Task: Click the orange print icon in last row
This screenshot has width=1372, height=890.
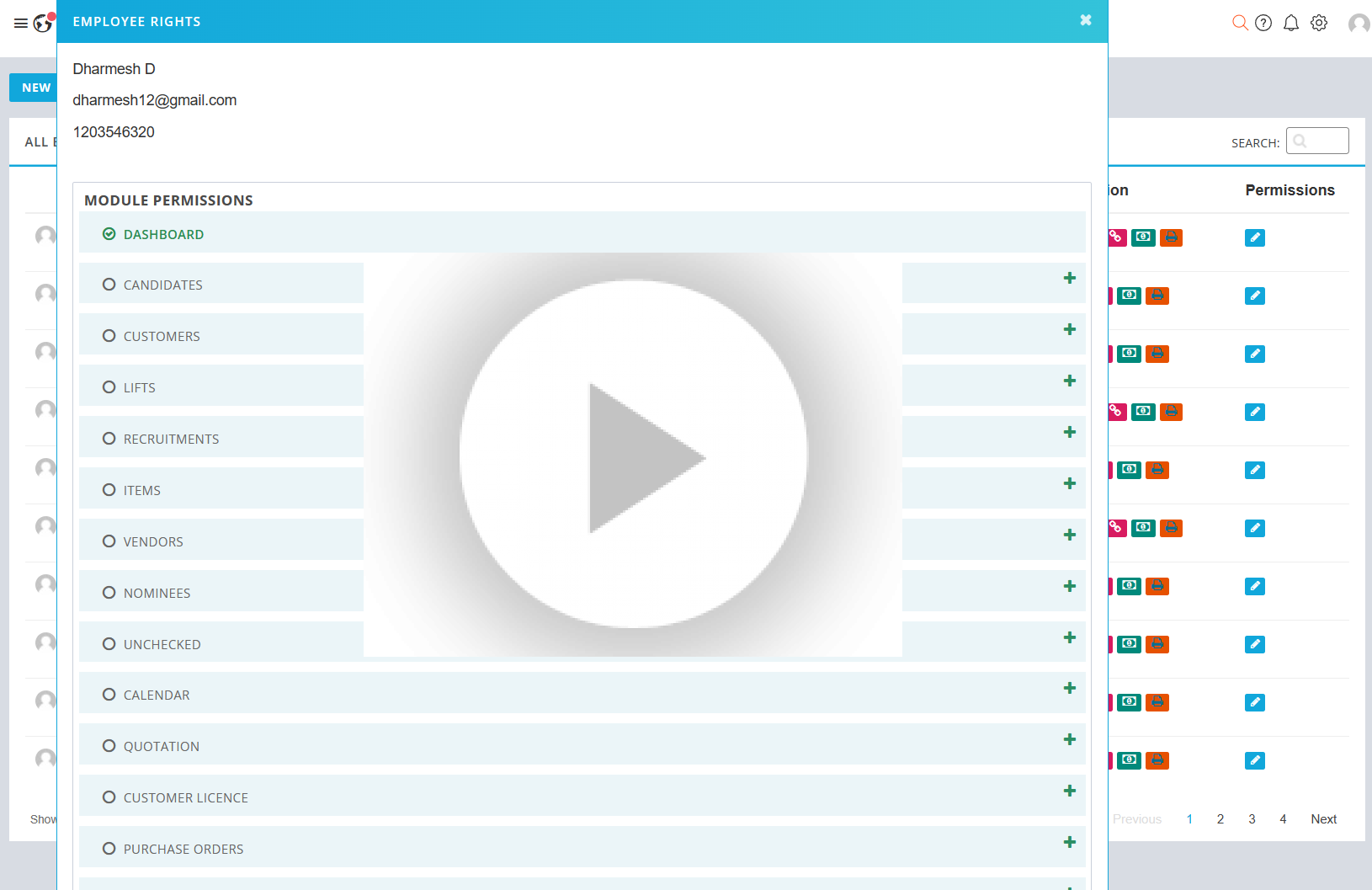Action: (1157, 760)
